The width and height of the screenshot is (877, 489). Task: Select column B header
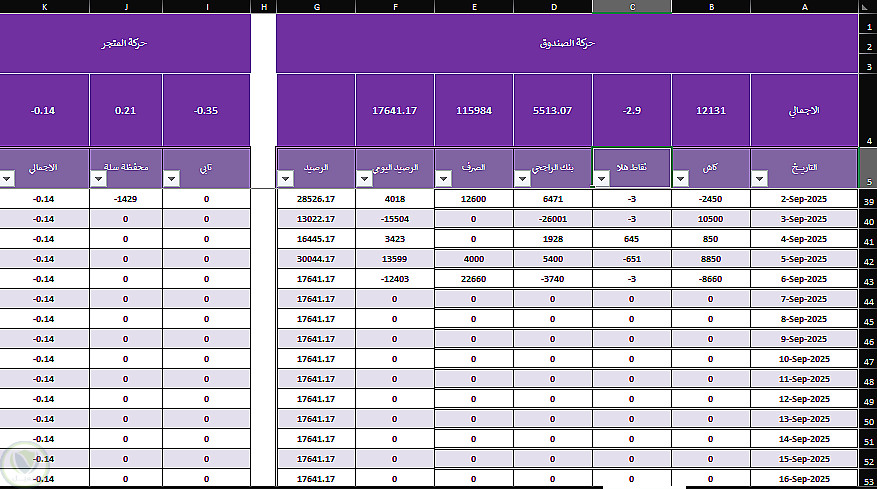click(711, 7)
